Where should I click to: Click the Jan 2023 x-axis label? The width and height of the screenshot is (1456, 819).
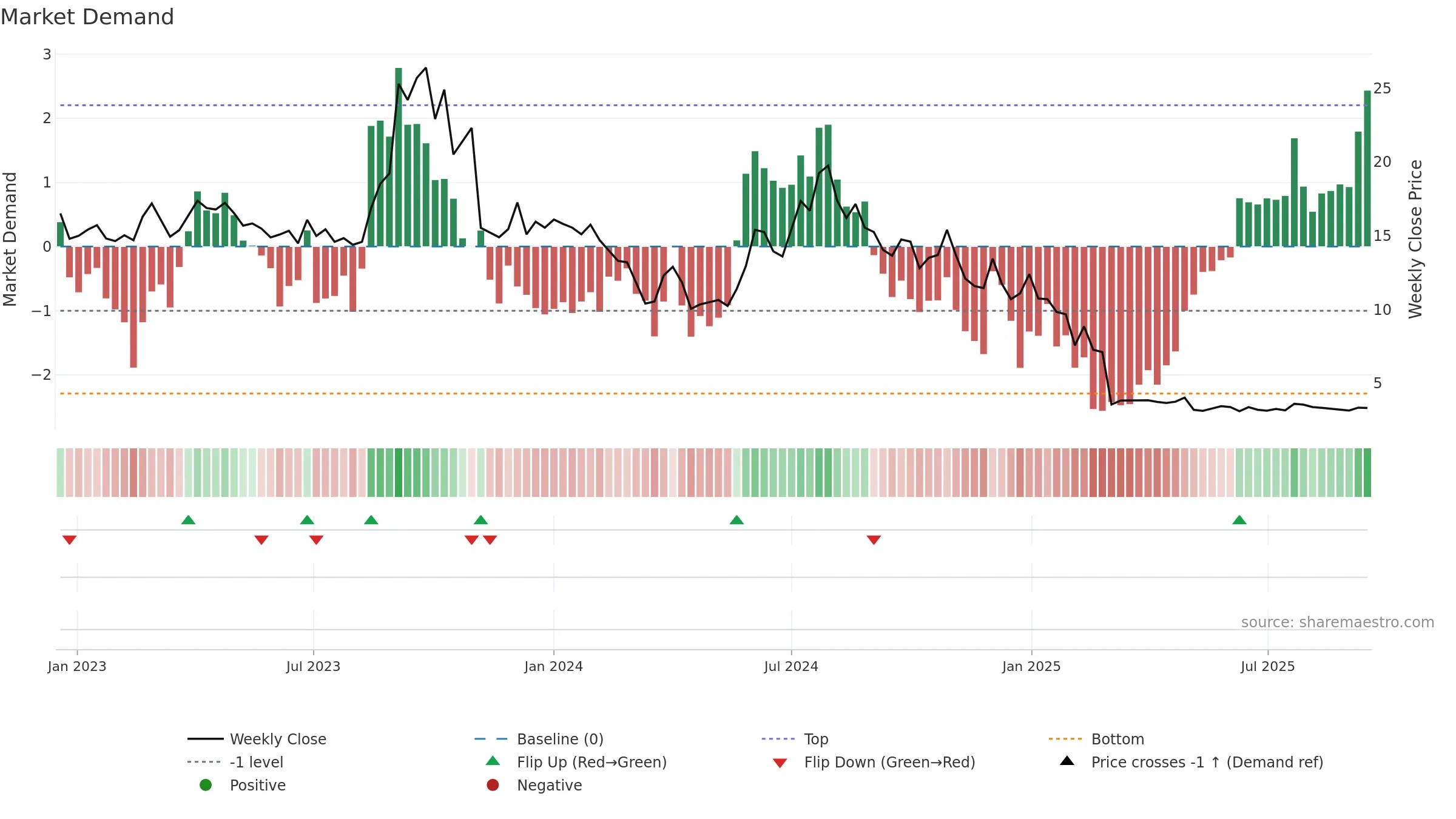(77, 666)
